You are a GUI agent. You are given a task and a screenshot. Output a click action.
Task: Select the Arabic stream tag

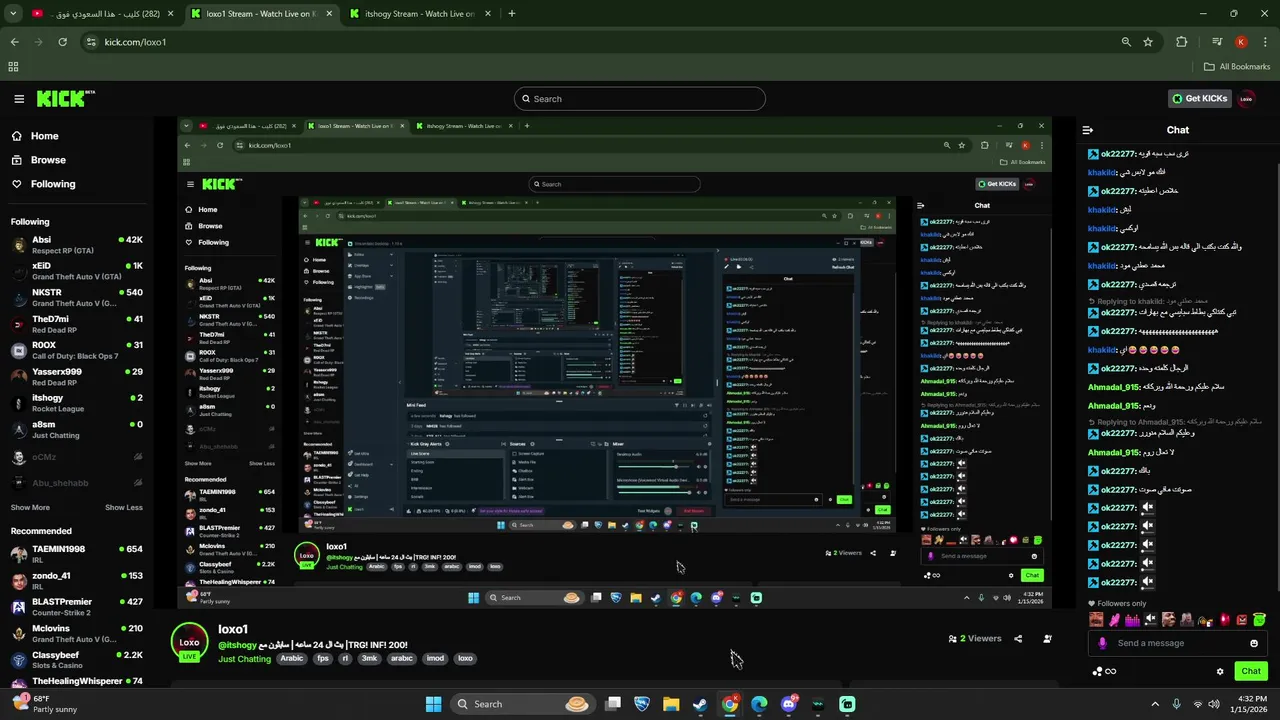pyautogui.click(x=291, y=659)
